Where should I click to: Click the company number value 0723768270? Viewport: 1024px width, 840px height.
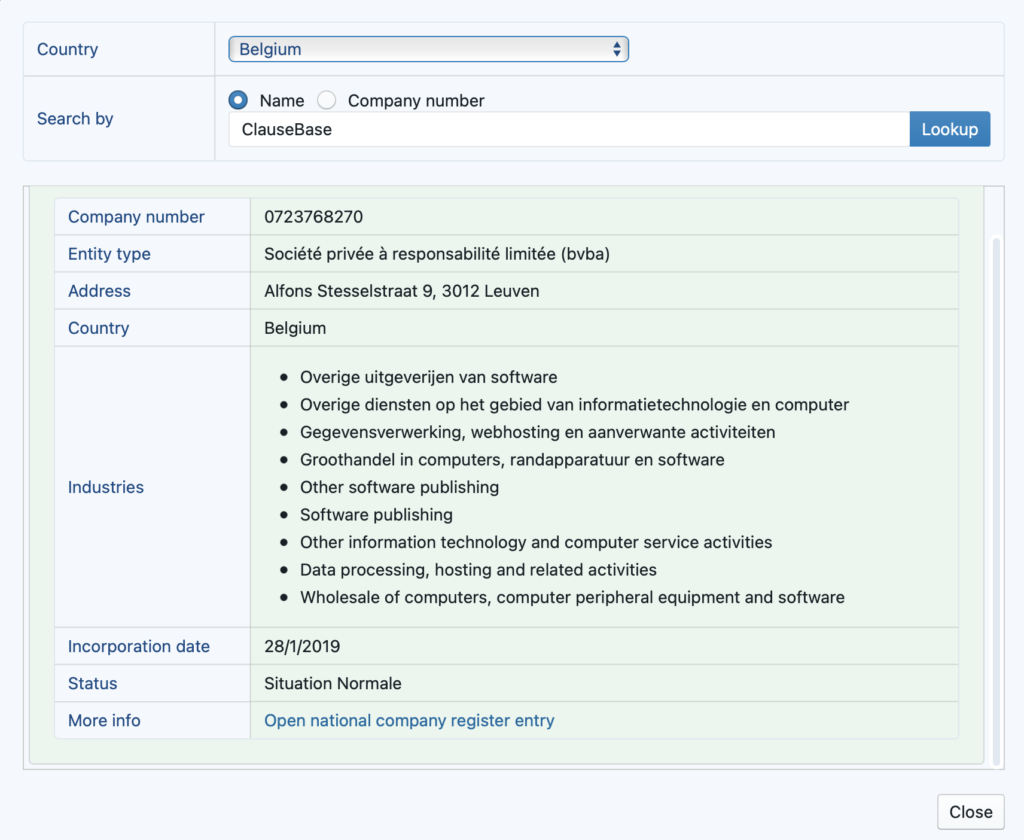point(313,217)
